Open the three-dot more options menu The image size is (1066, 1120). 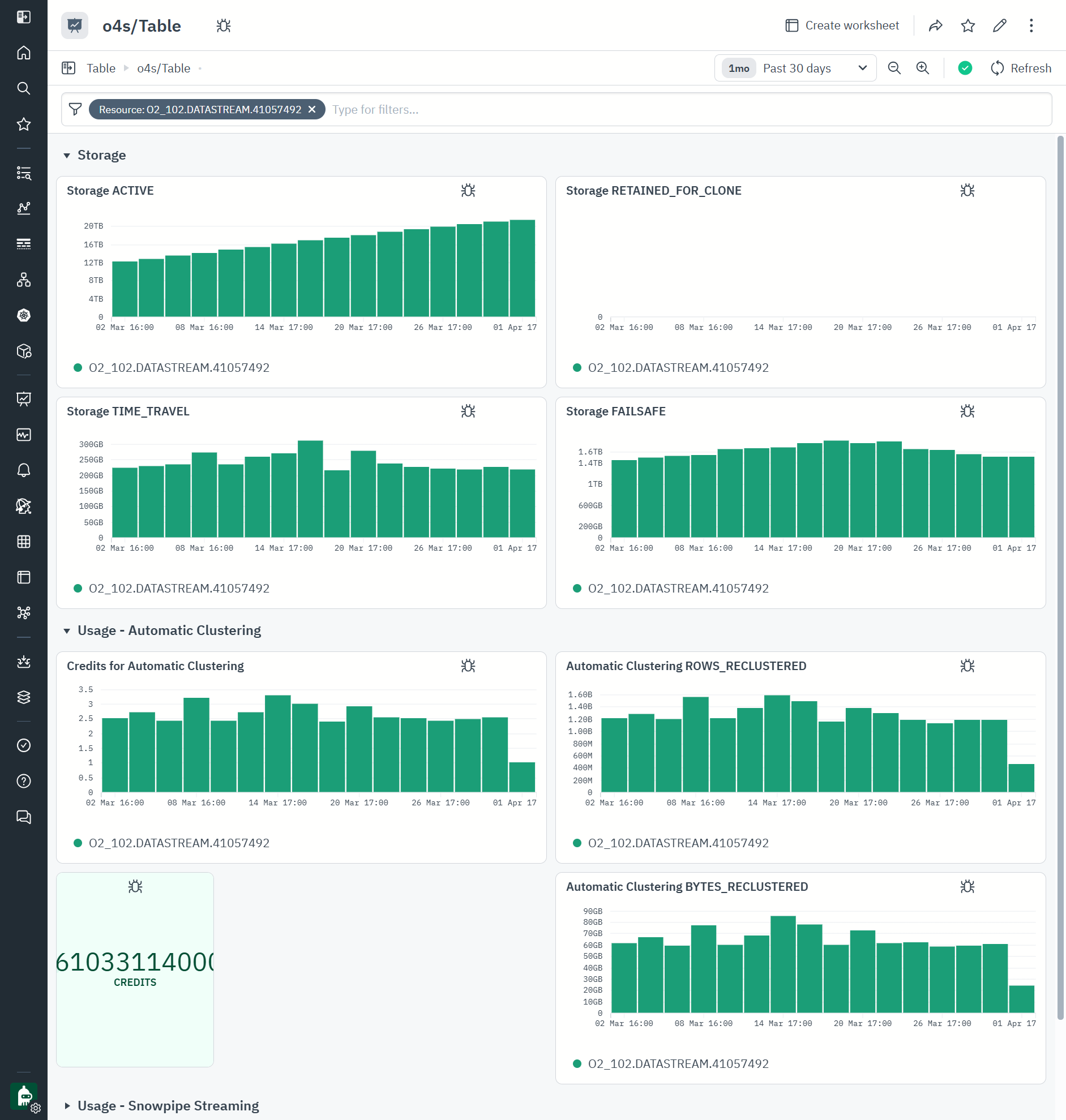(x=1031, y=25)
